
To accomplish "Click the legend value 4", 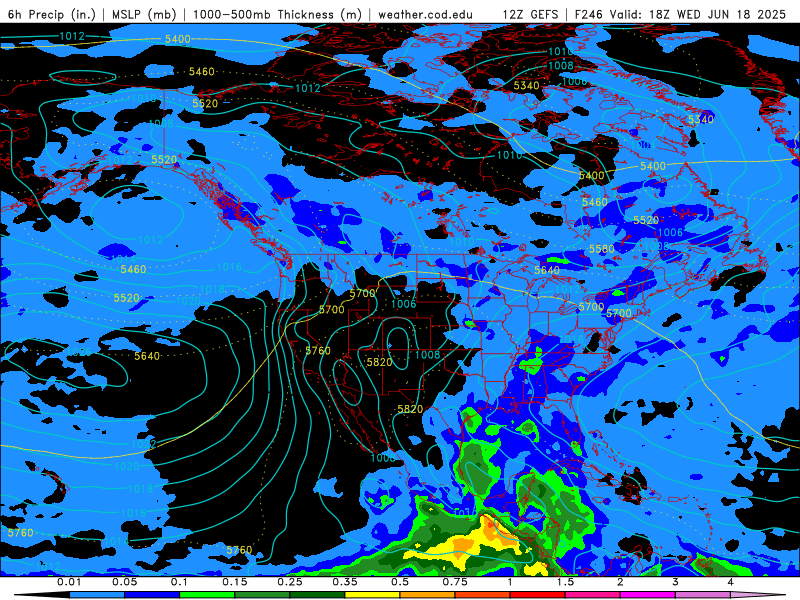I will pyautogui.click(x=731, y=582).
